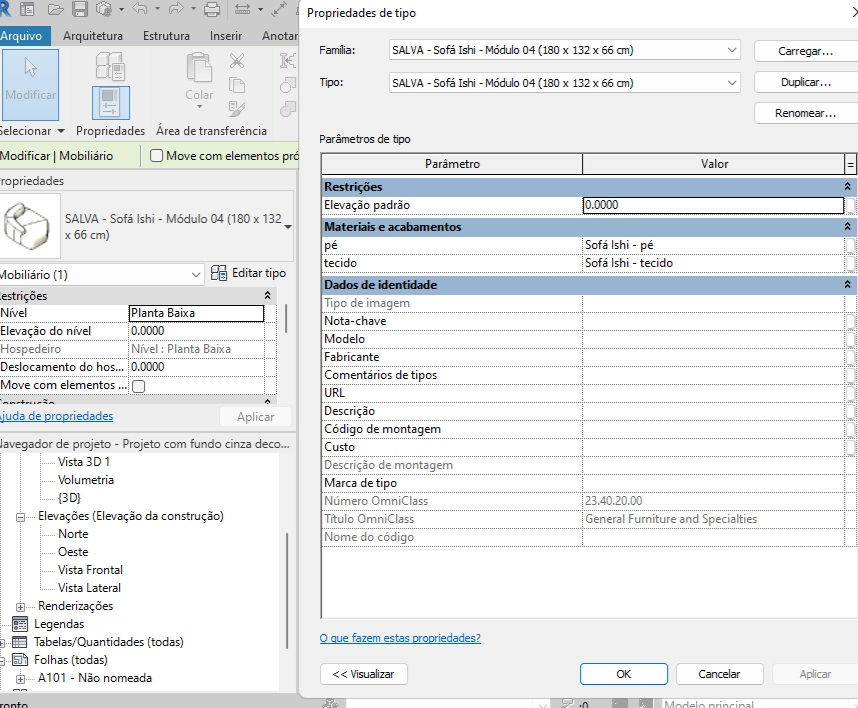Enable Move com elementos próximos in options bar
The width and height of the screenshot is (858, 708).
tap(156, 156)
